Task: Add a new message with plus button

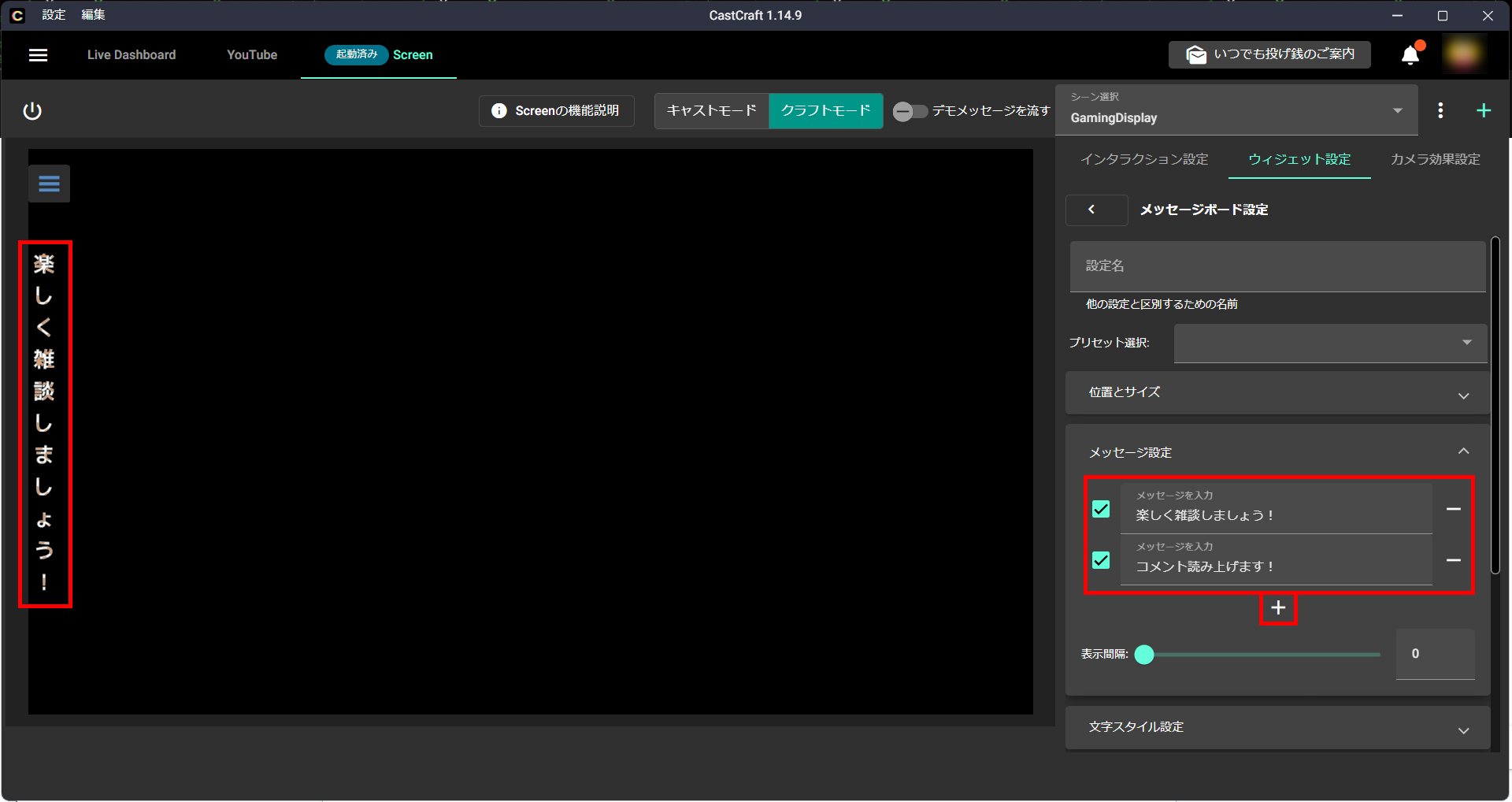Action: click(x=1278, y=608)
